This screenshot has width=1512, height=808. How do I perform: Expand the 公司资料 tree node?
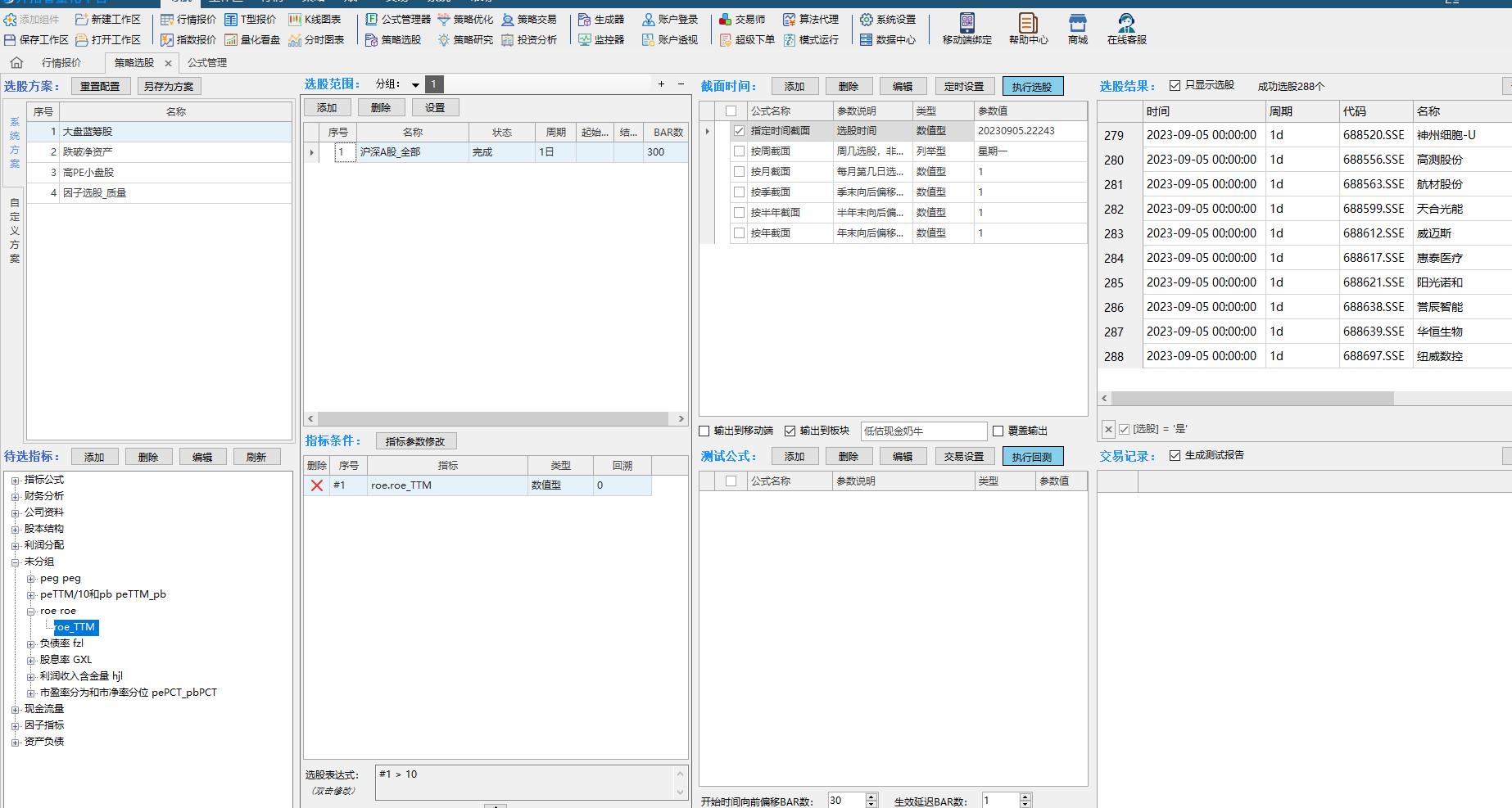[16, 513]
